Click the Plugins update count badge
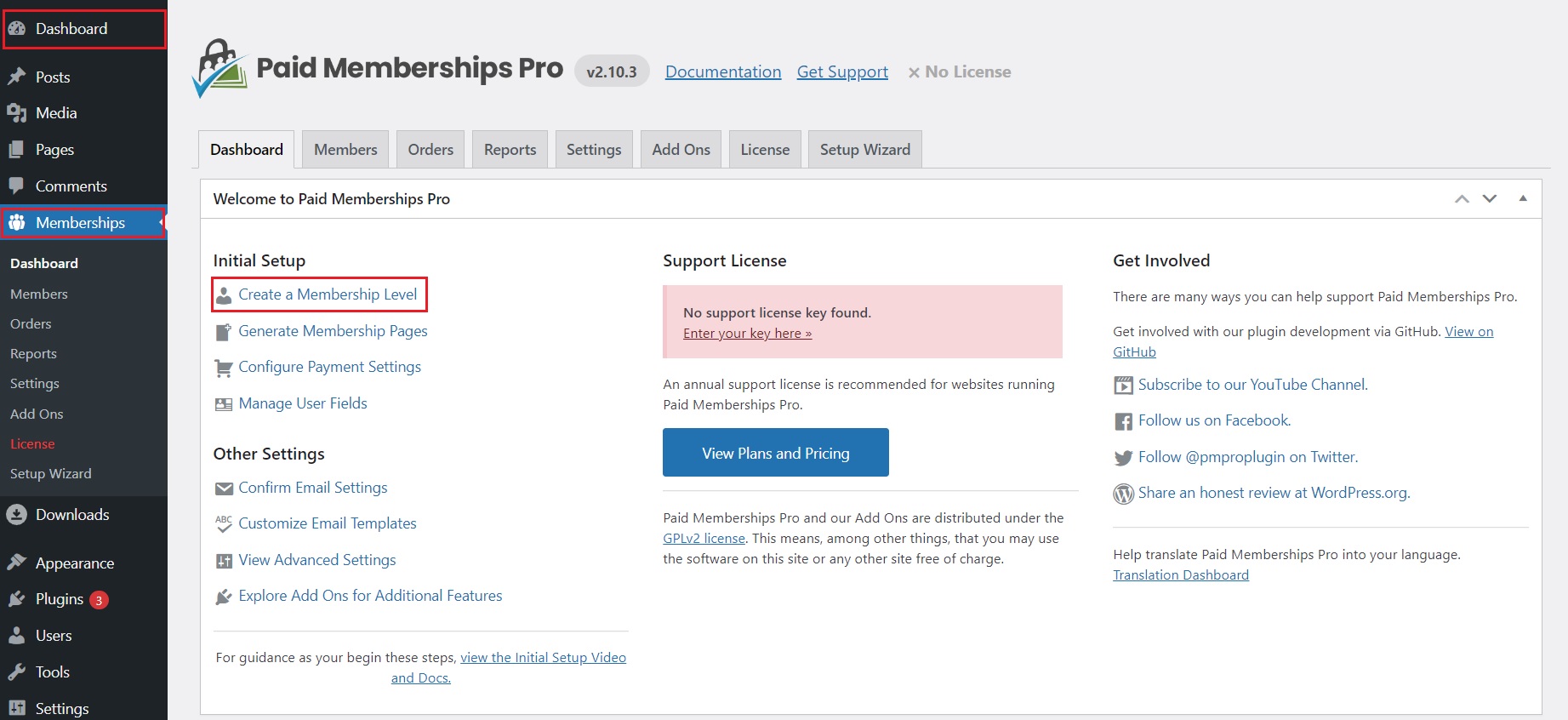The image size is (1568, 720). point(99,600)
